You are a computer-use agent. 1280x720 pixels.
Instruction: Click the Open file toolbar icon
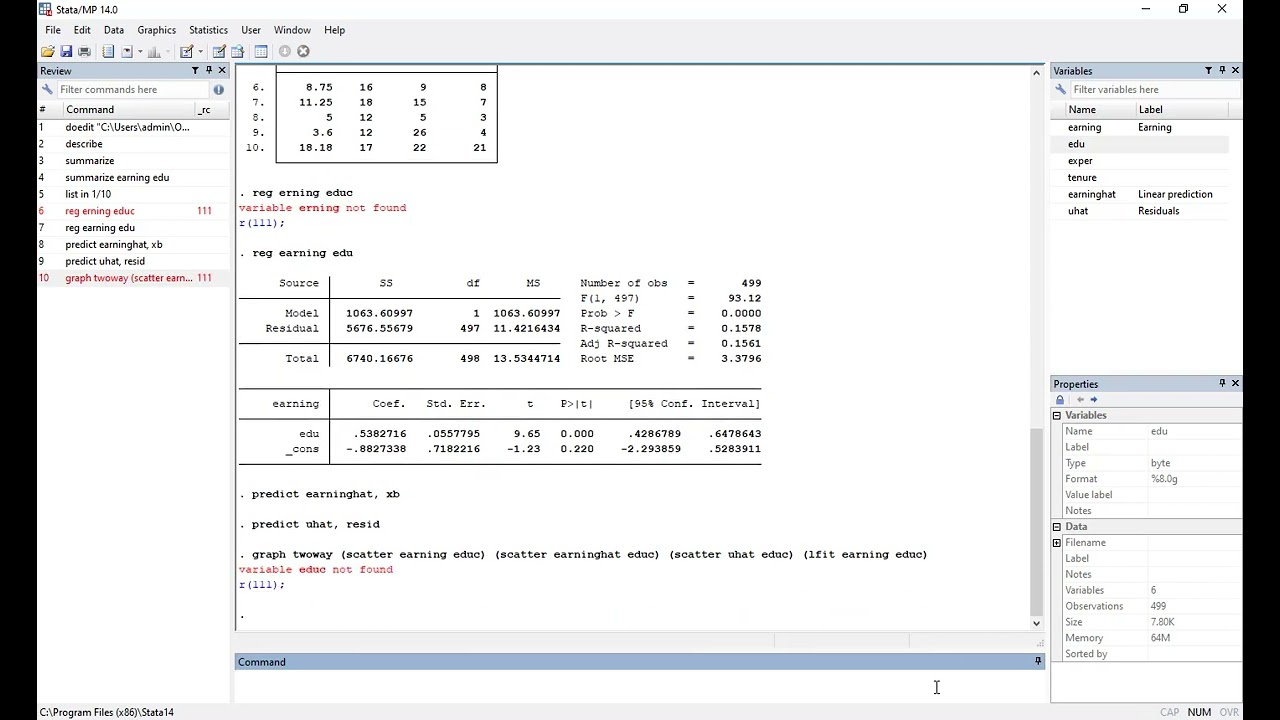point(48,51)
